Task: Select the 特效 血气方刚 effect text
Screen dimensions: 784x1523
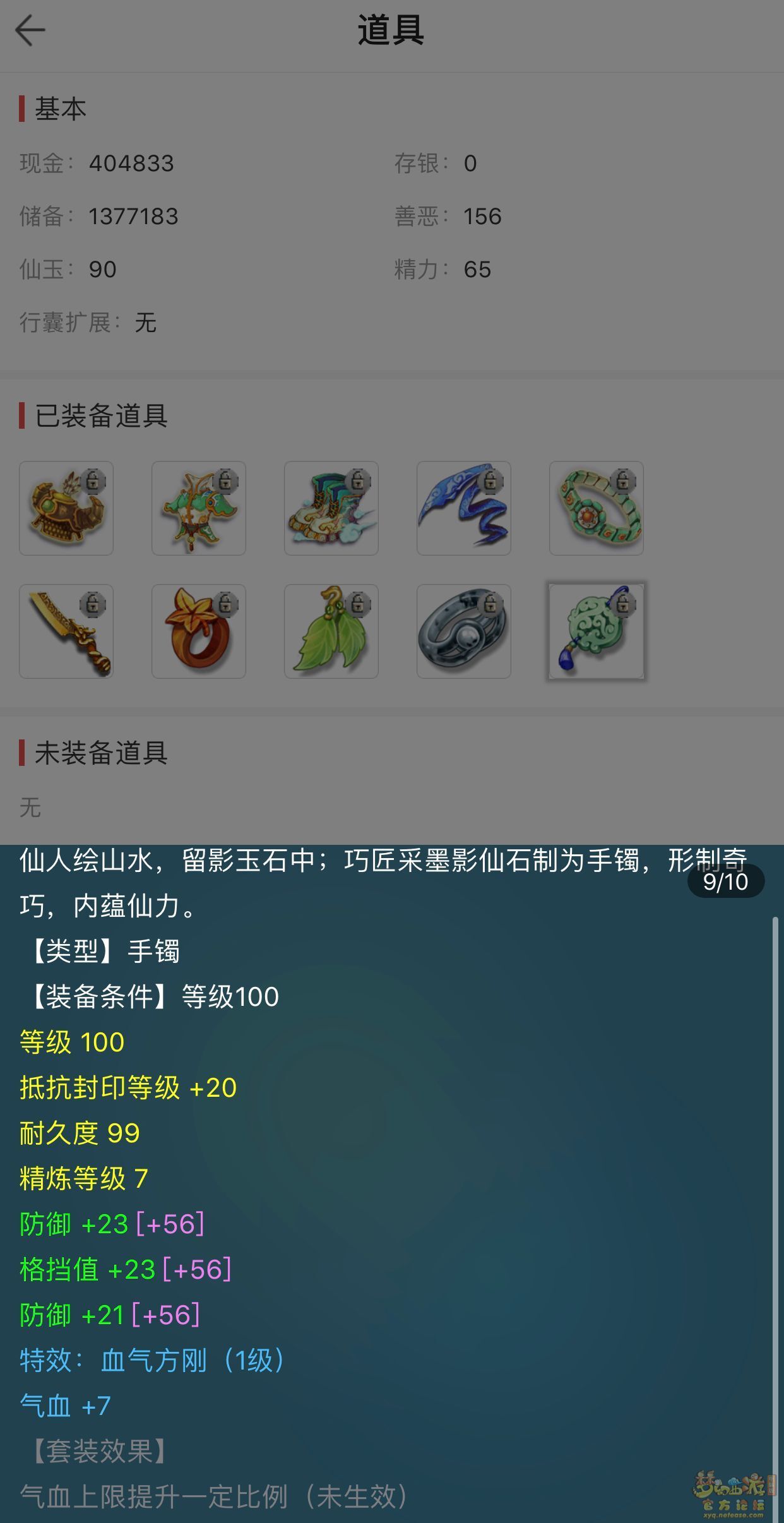Action: [152, 1361]
